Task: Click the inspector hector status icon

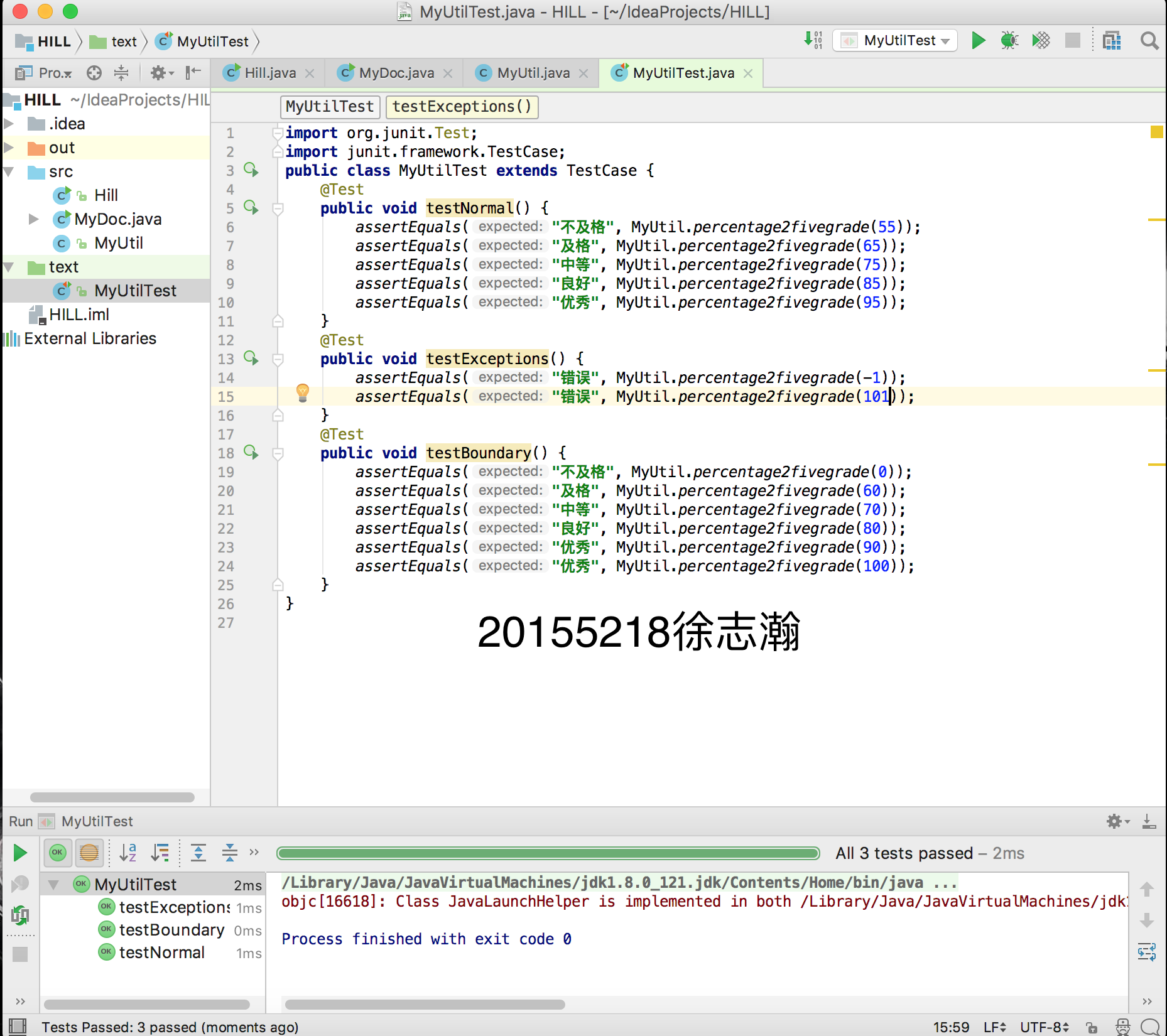Action: (x=1122, y=1027)
